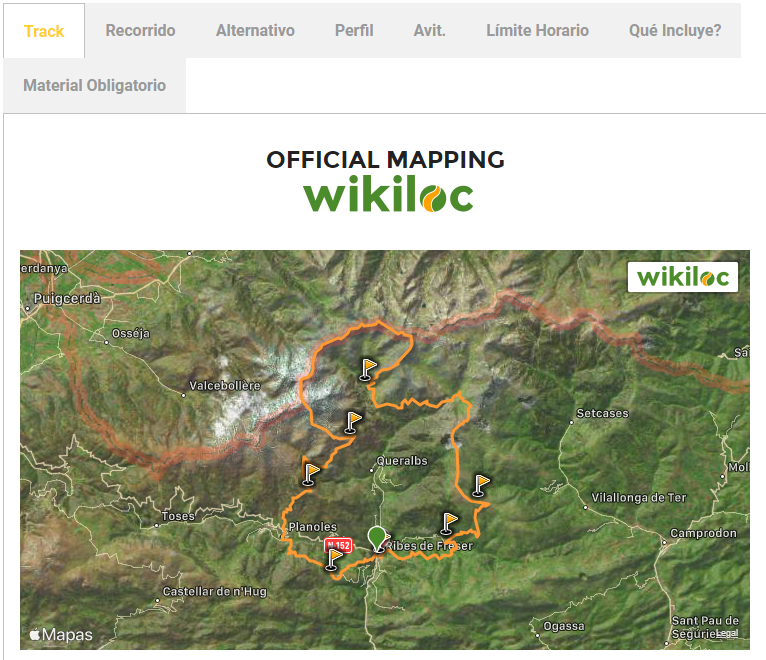Switch to the Avit. tab

[429, 31]
